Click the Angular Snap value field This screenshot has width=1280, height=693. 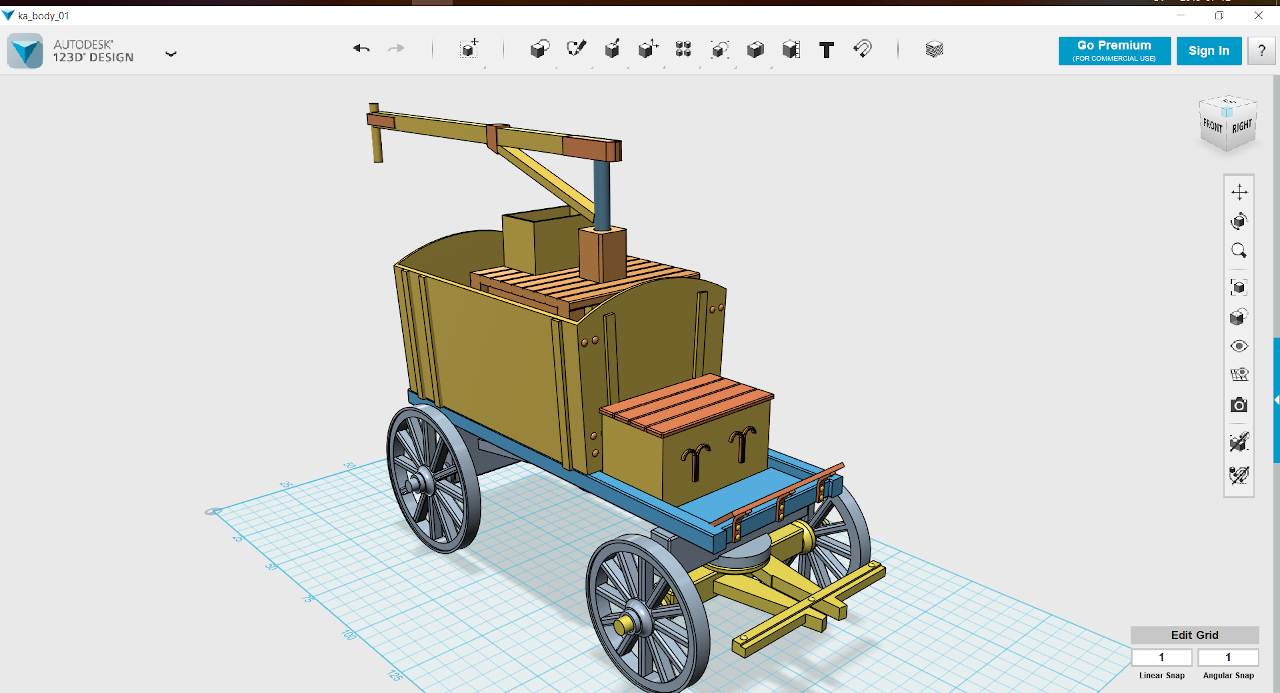coord(1228,657)
